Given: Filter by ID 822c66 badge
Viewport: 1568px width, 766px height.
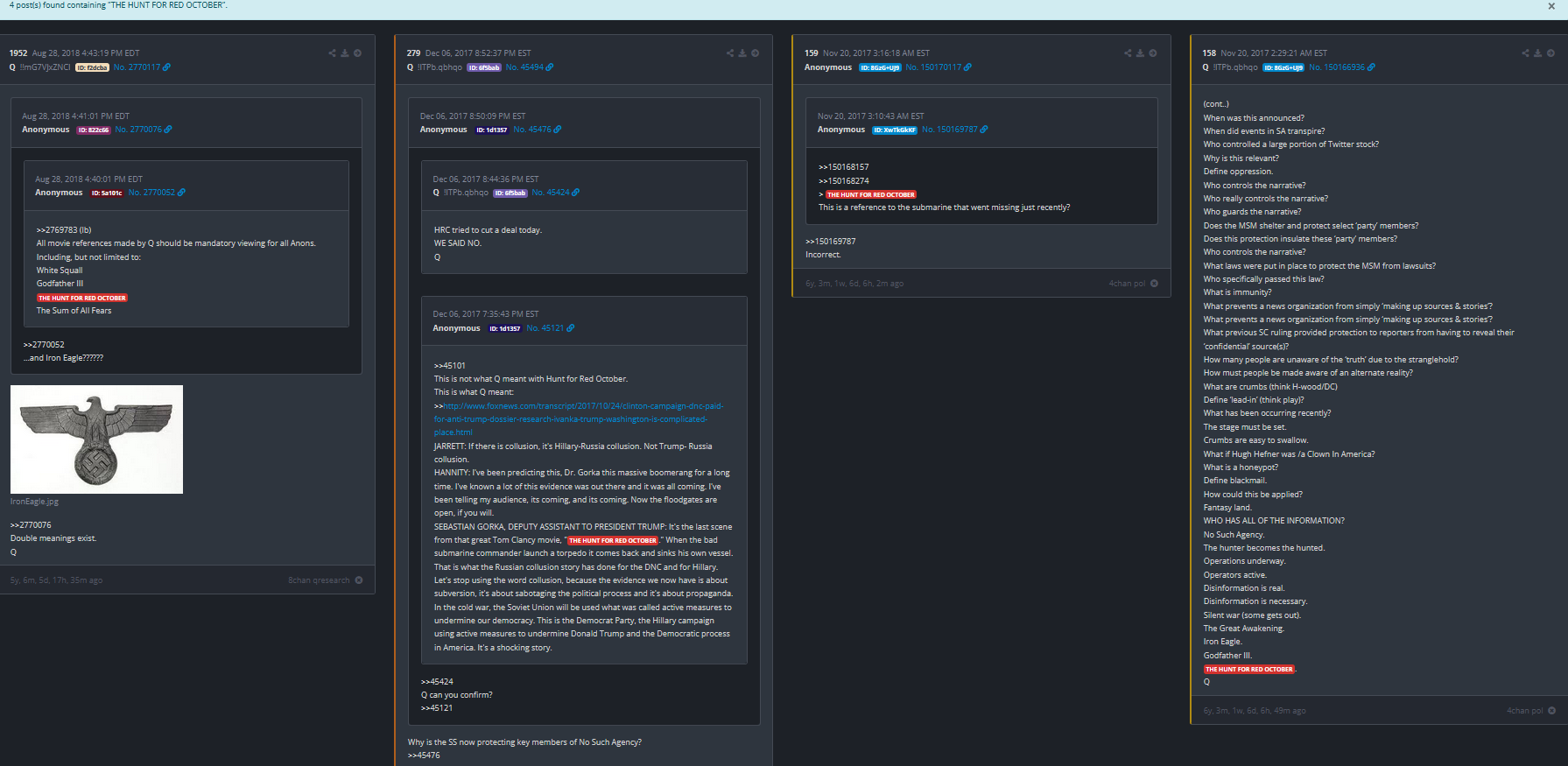Looking at the screenshot, I should (94, 130).
